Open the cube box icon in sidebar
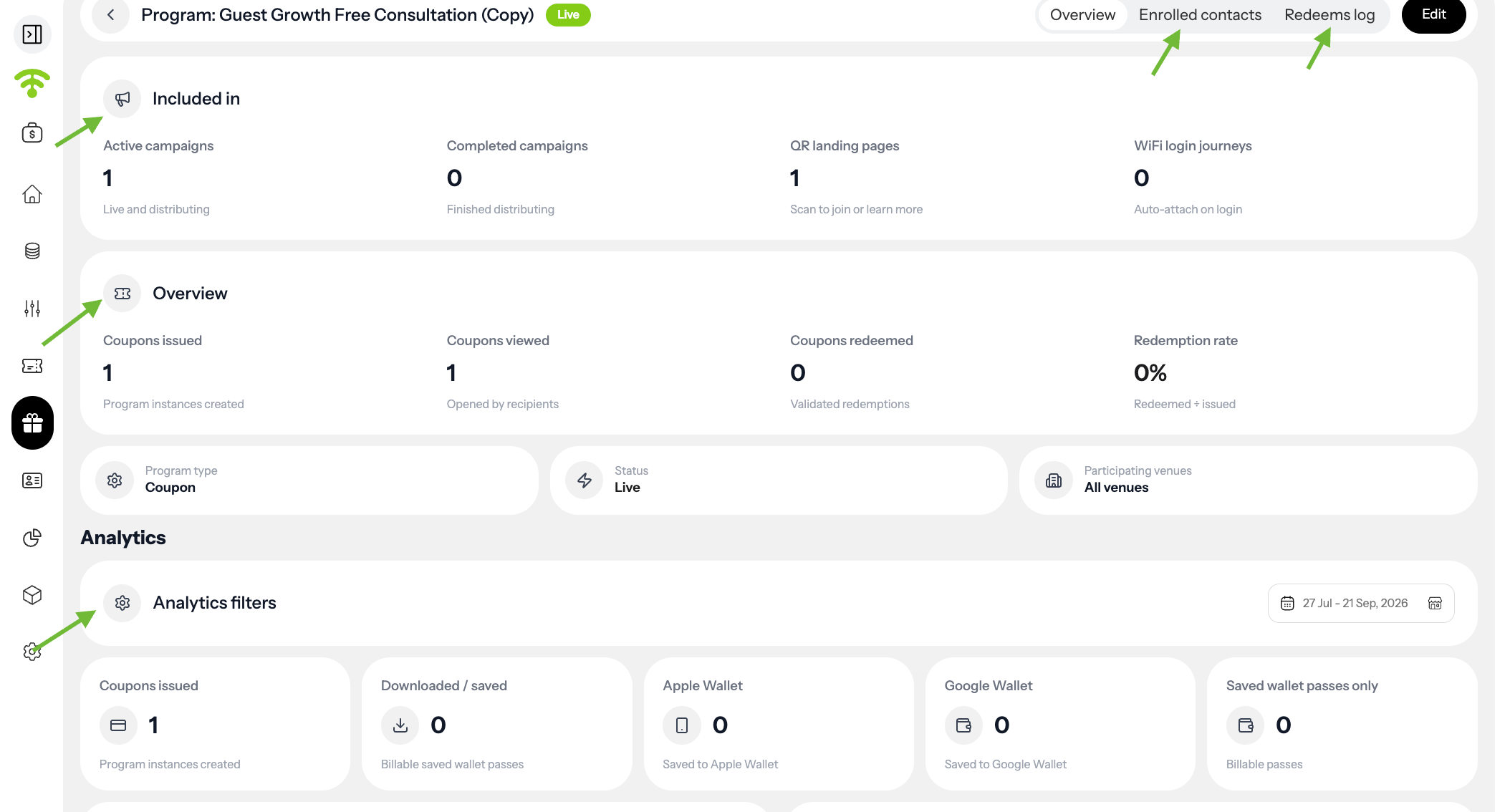 click(x=32, y=595)
